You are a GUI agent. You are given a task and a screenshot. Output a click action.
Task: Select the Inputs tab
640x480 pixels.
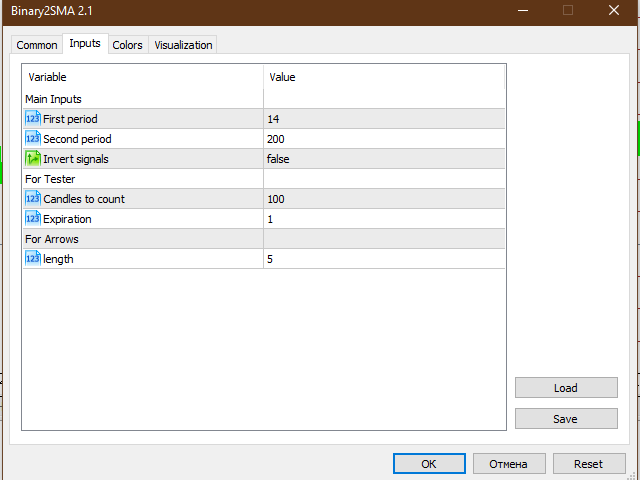(x=85, y=43)
